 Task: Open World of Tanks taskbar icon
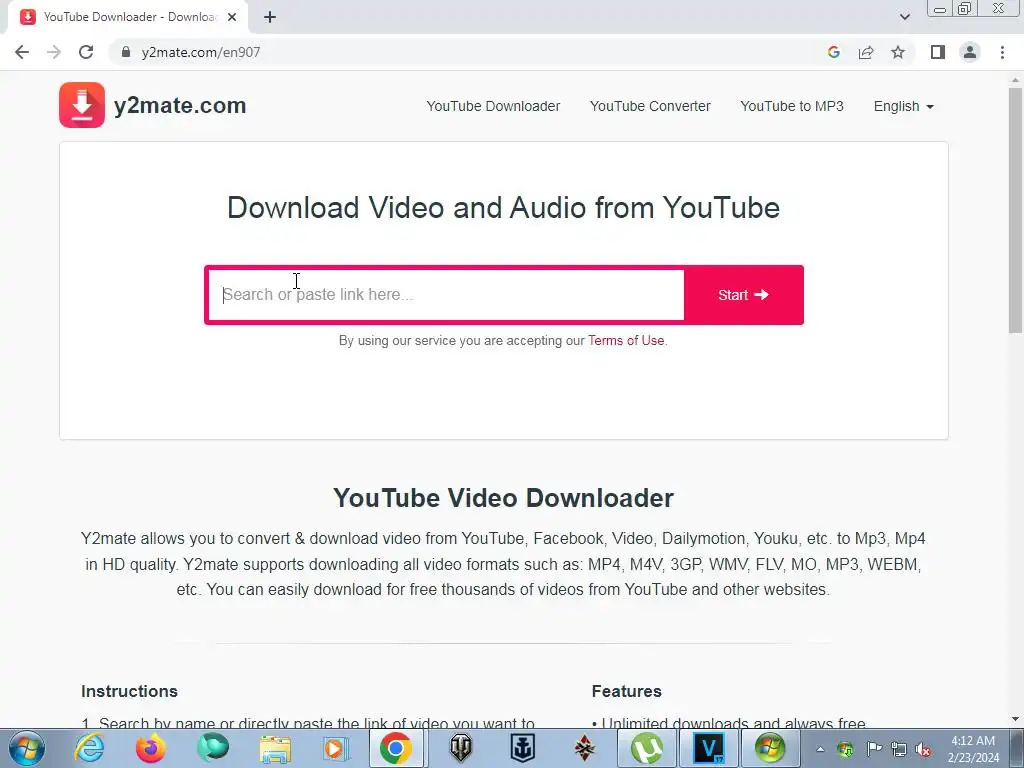point(460,748)
